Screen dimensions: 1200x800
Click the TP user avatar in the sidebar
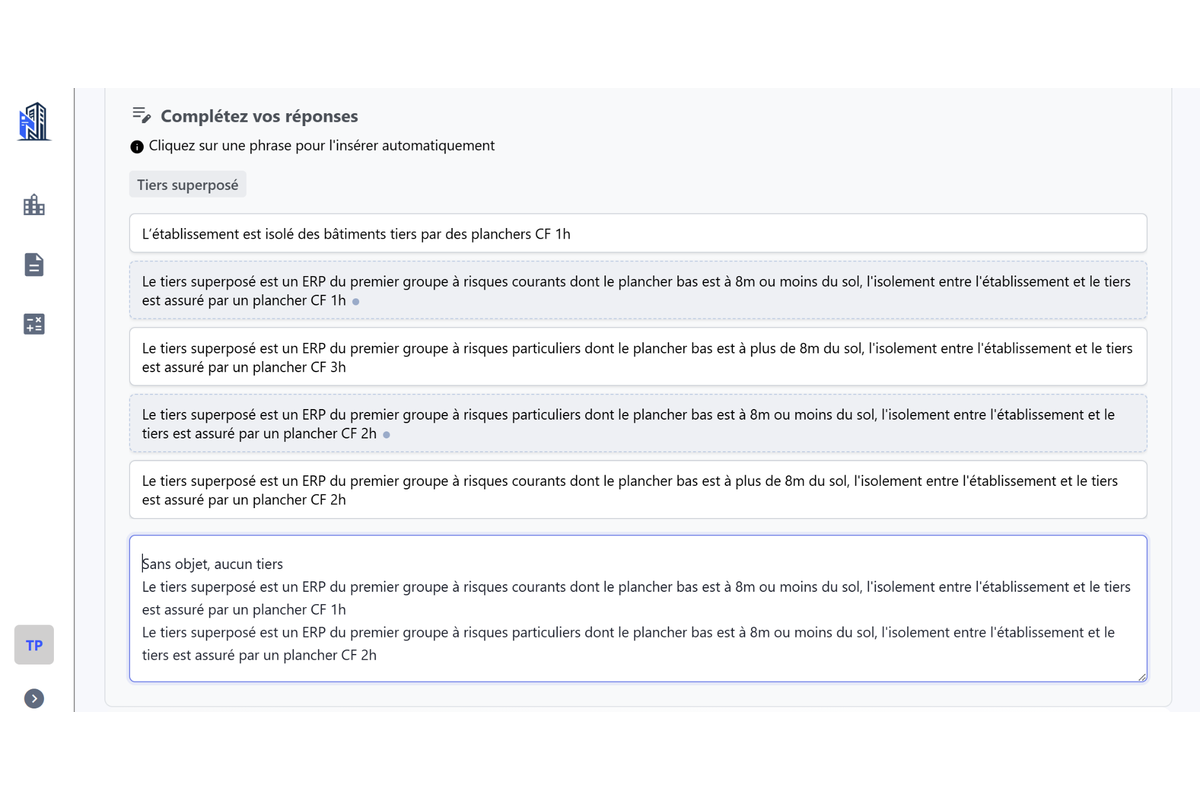pyautogui.click(x=33, y=645)
